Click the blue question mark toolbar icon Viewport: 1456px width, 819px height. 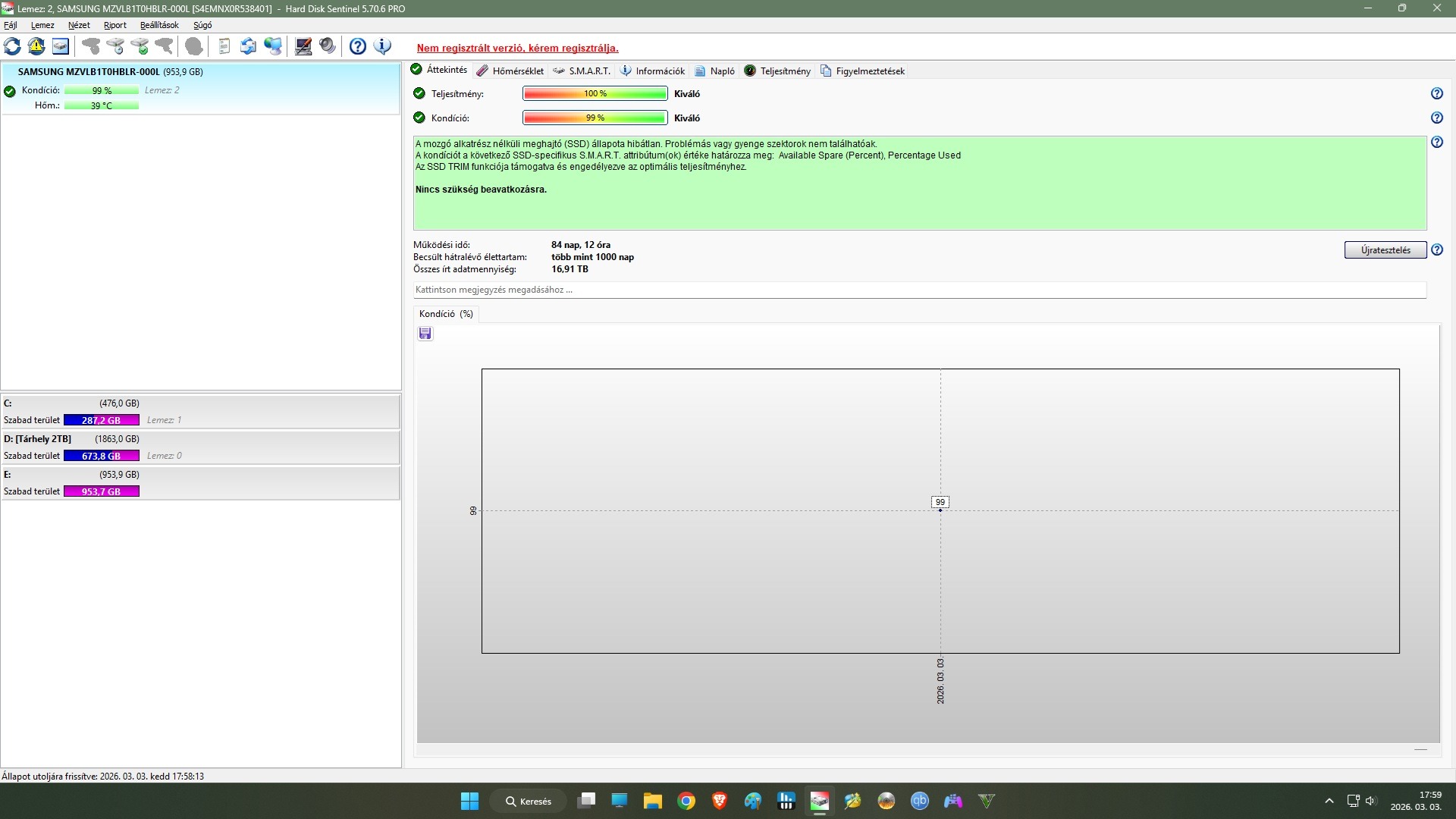(x=358, y=47)
